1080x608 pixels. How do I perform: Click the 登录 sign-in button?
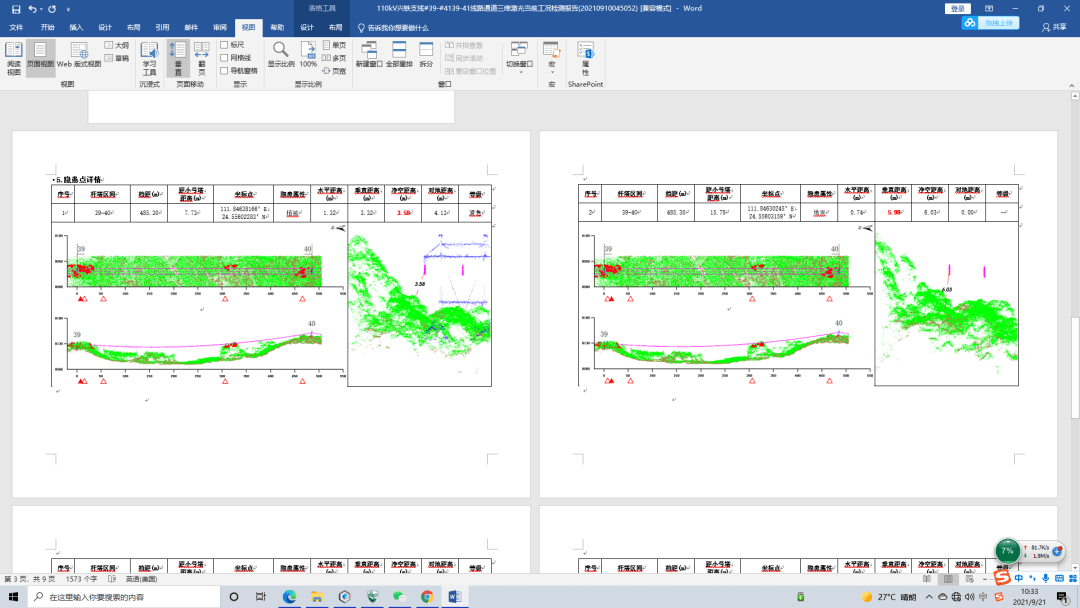click(957, 9)
